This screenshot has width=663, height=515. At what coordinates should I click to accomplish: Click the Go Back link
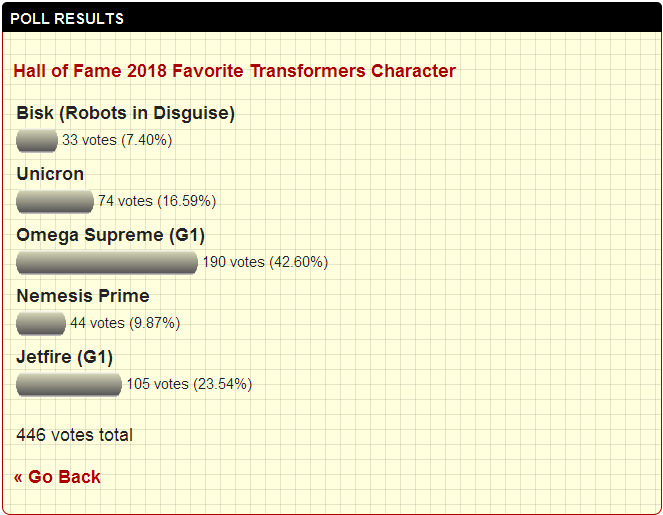click(57, 477)
